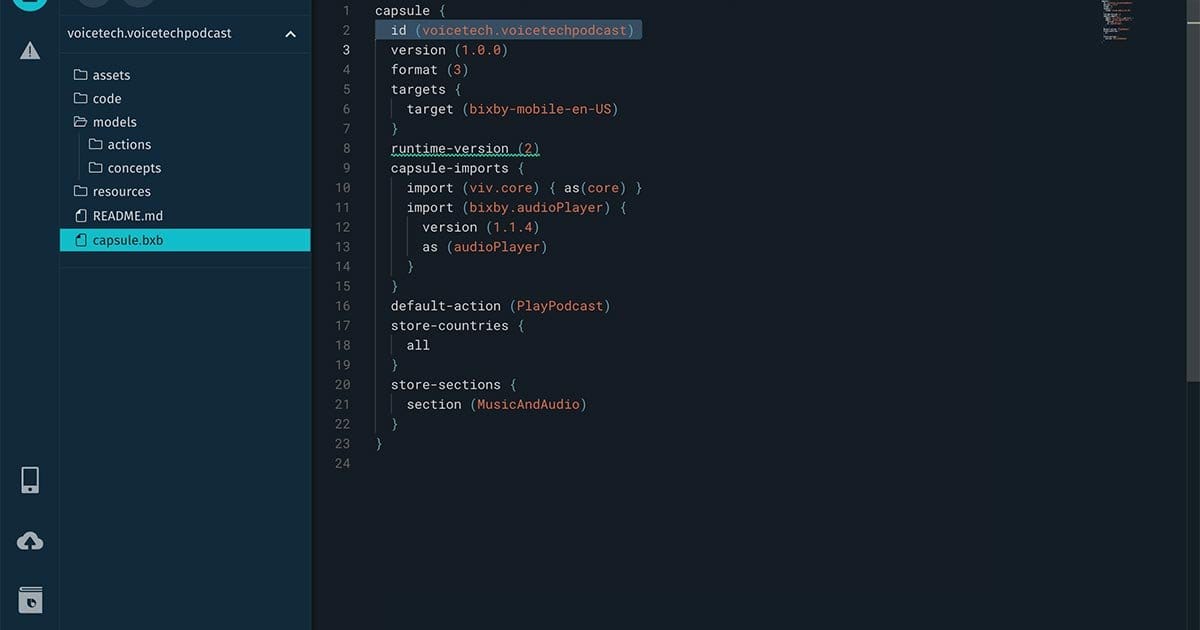
Task: Select capsule.bxb in the file tree
Action: pos(127,240)
